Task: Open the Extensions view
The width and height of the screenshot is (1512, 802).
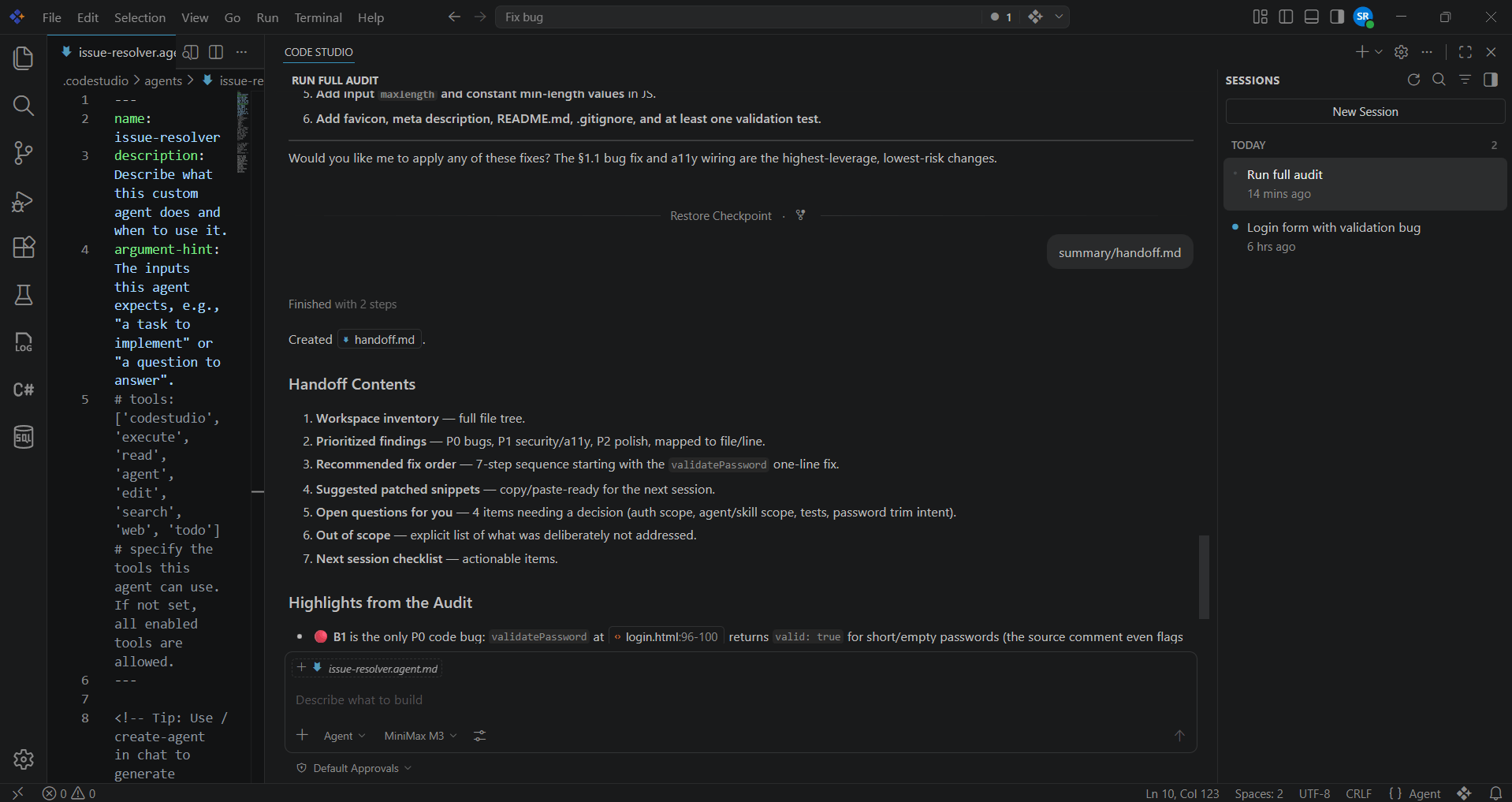Action: pyautogui.click(x=24, y=248)
